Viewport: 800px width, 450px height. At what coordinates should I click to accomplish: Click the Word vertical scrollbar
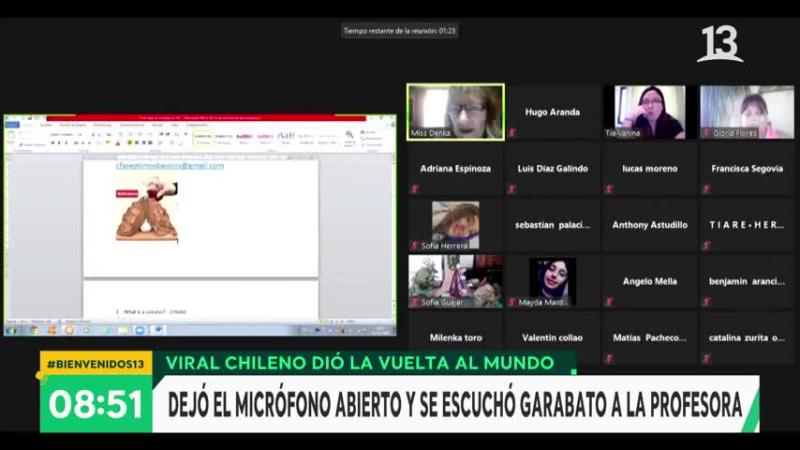[393, 237]
